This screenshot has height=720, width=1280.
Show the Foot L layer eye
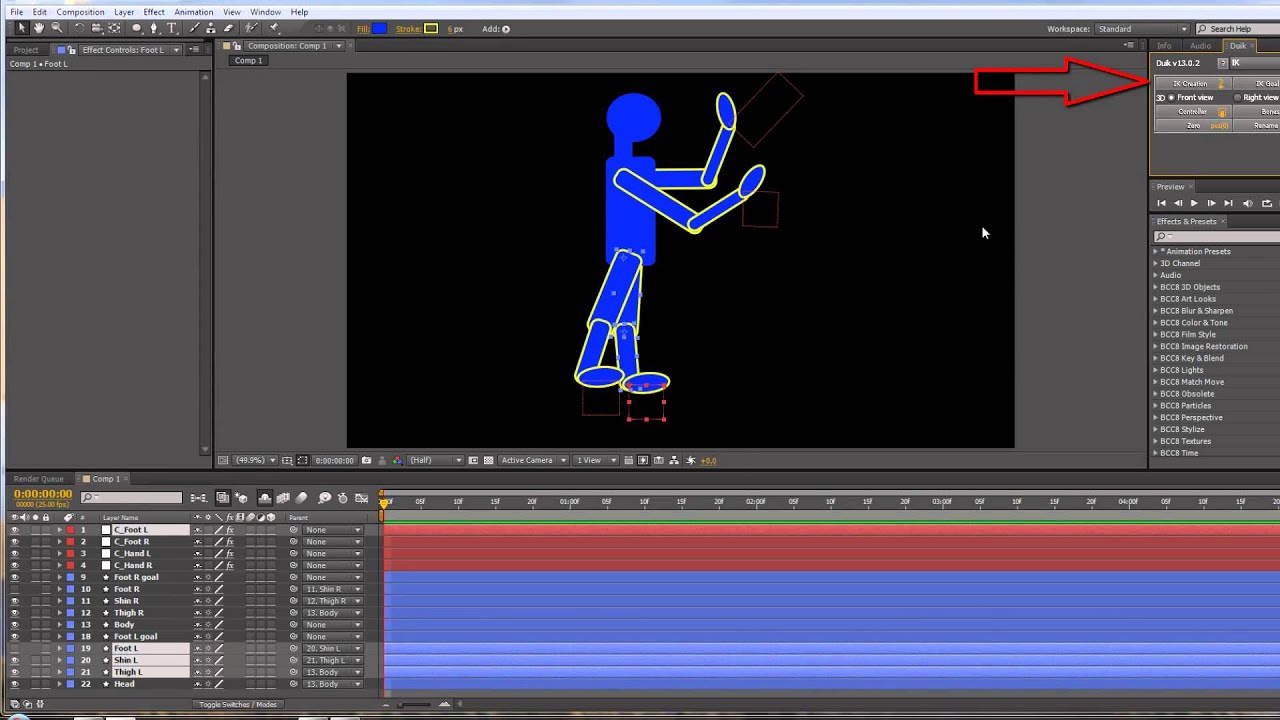[14, 648]
